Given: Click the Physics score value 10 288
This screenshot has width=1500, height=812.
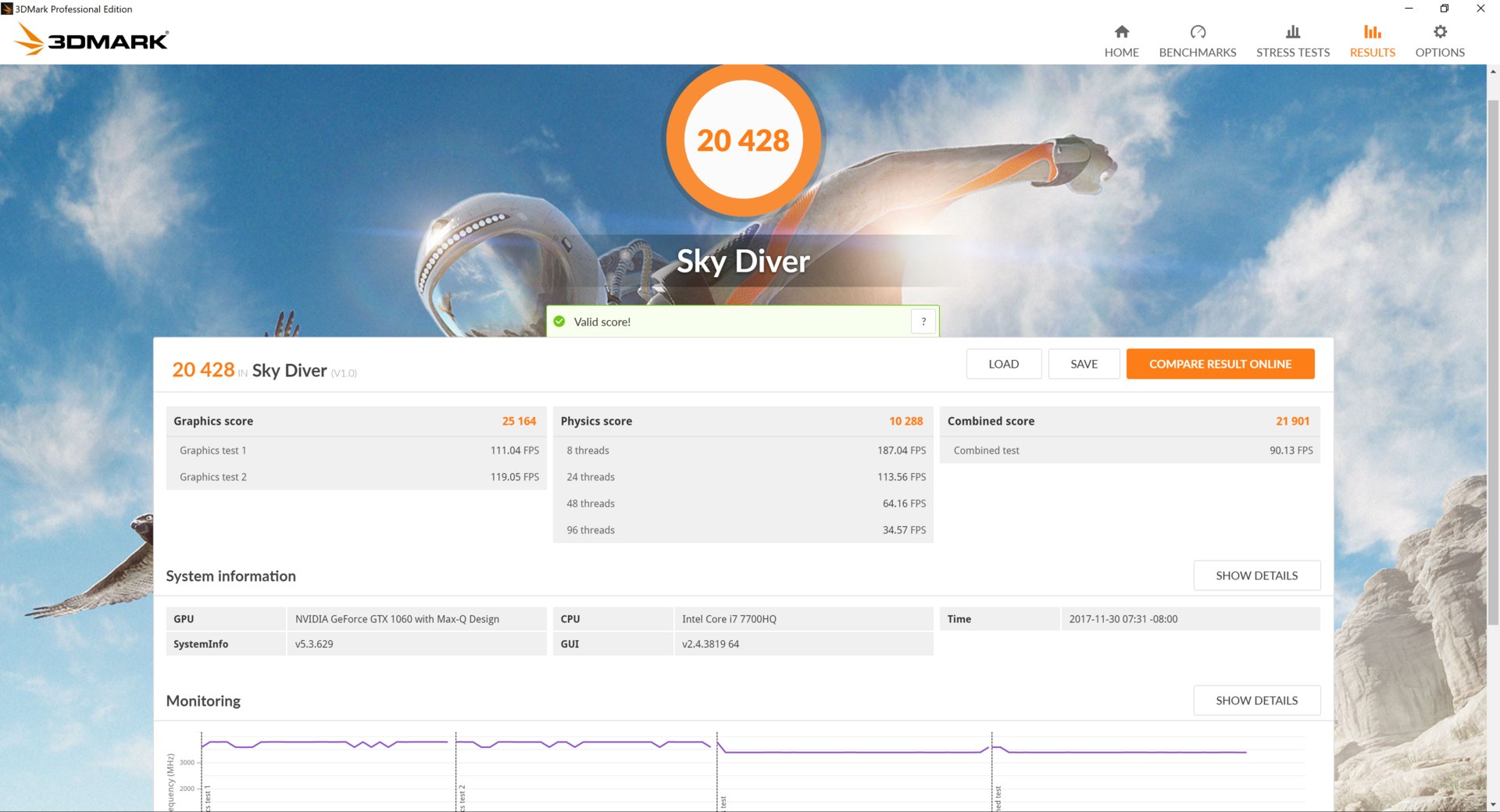Looking at the screenshot, I should pyautogui.click(x=905, y=421).
